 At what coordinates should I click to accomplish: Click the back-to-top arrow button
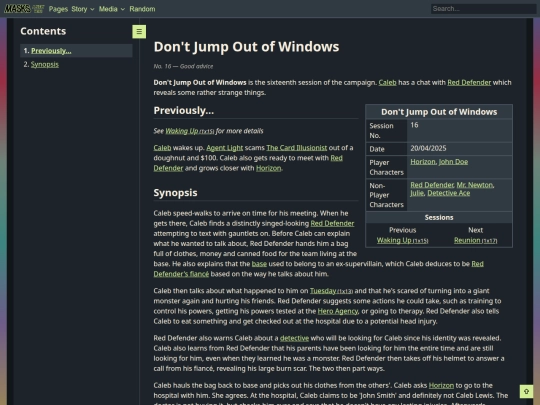[x=526, y=391]
